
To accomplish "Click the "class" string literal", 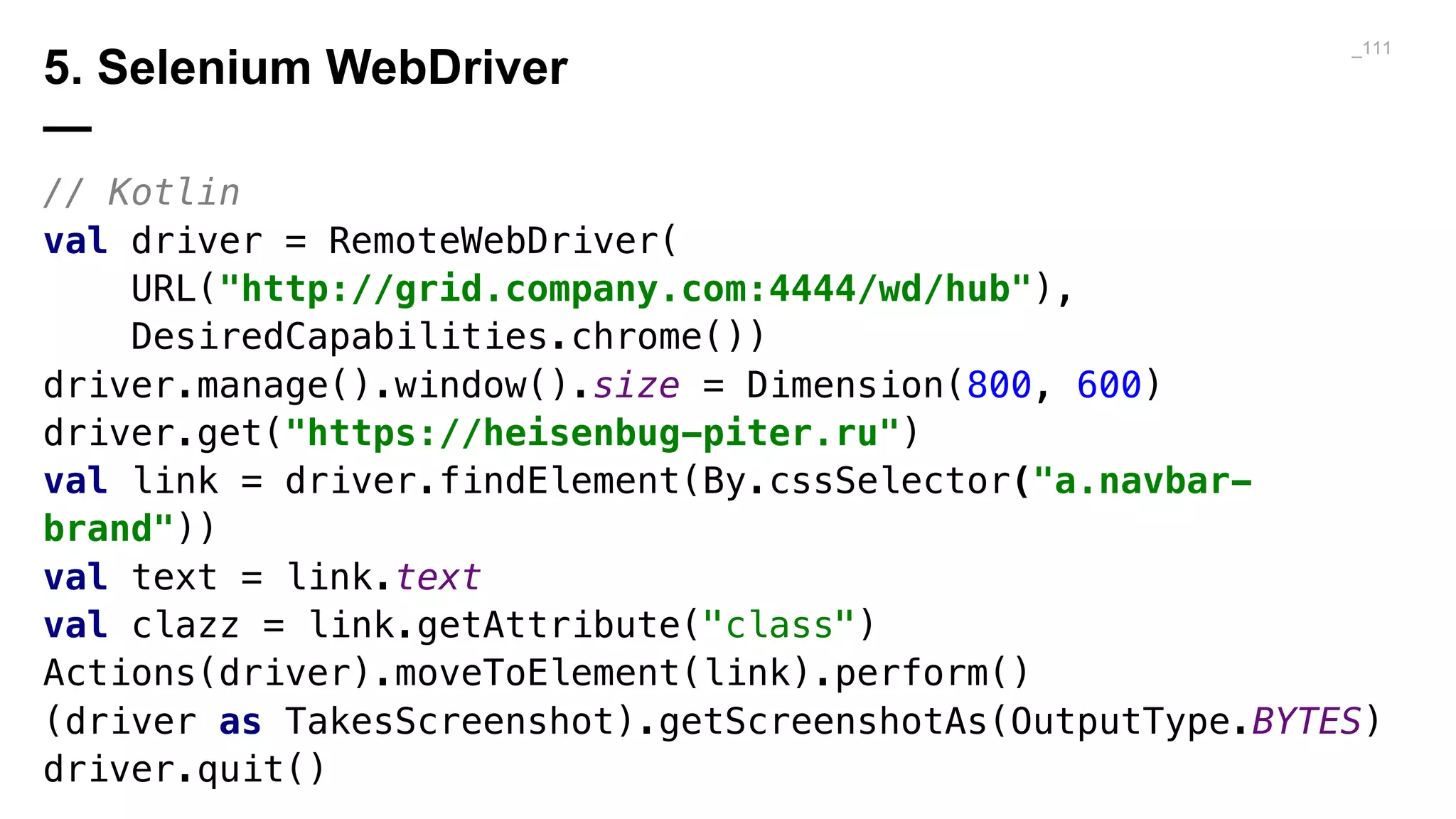I will coord(778,625).
